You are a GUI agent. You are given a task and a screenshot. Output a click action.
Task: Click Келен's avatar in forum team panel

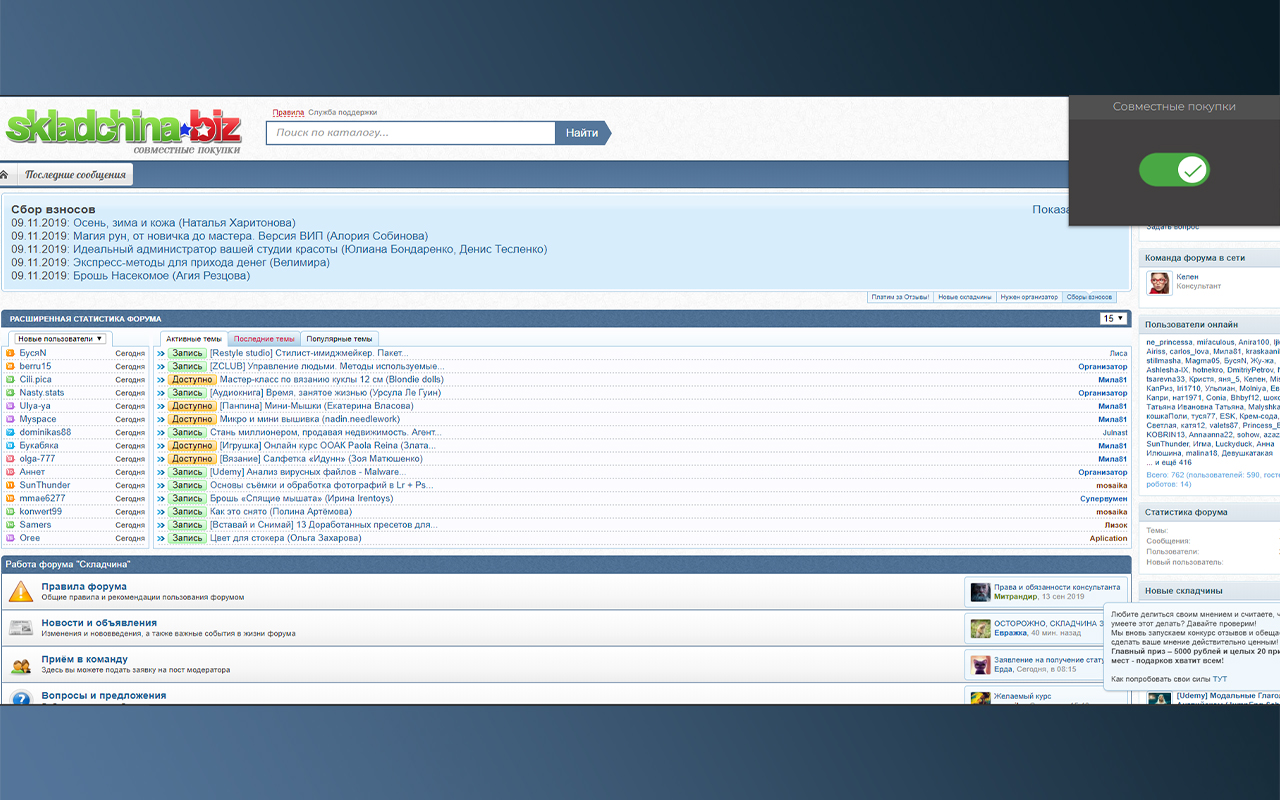tap(1159, 283)
